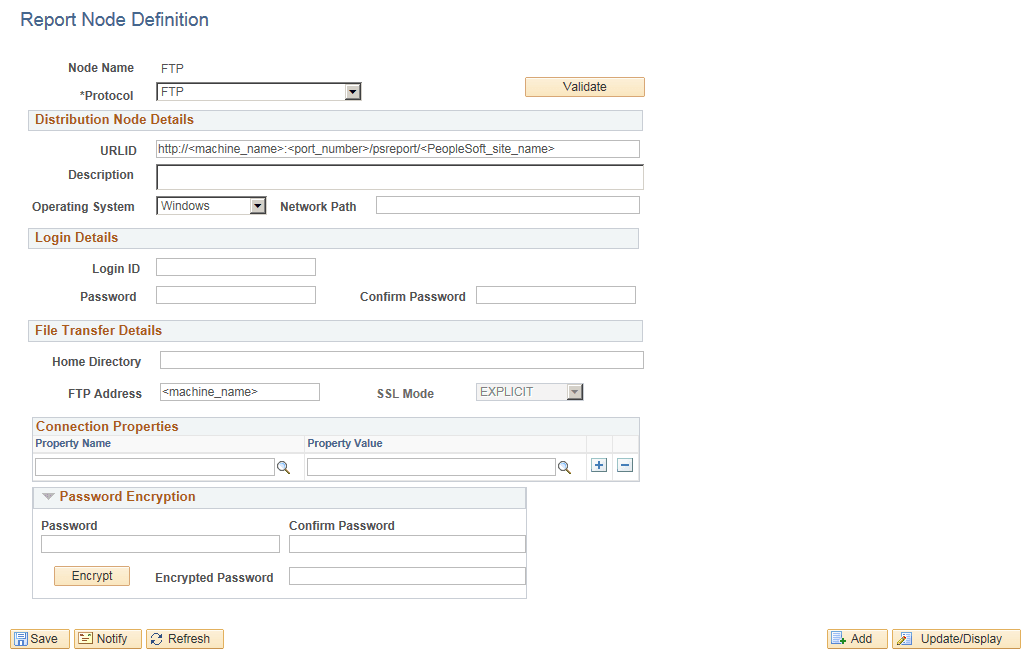The image size is (1026, 660).
Task: Click the URLID input field
Action: click(x=398, y=148)
